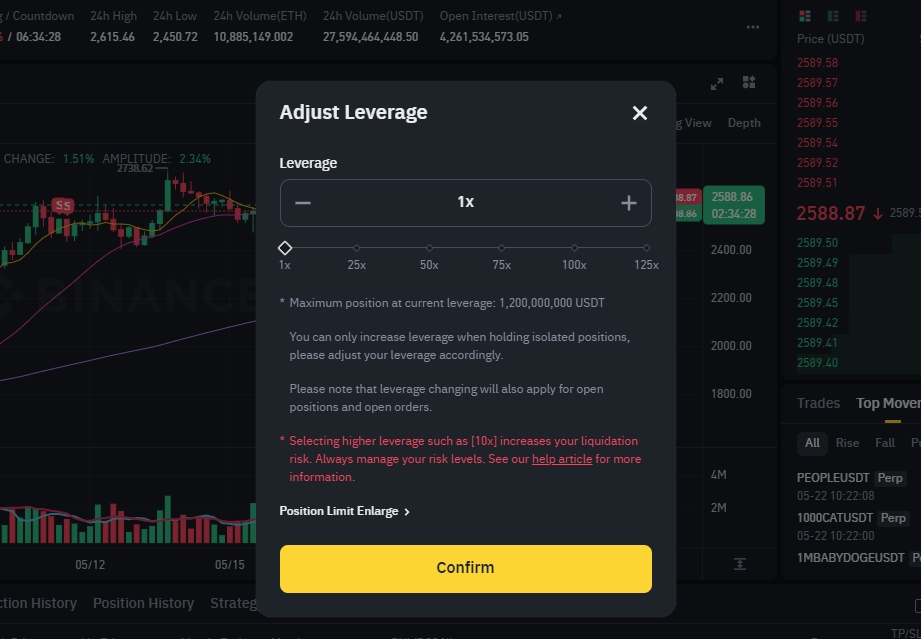Decrease leverage with the minus button
The height and width of the screenshot is (639, 921).
point(303,203)
